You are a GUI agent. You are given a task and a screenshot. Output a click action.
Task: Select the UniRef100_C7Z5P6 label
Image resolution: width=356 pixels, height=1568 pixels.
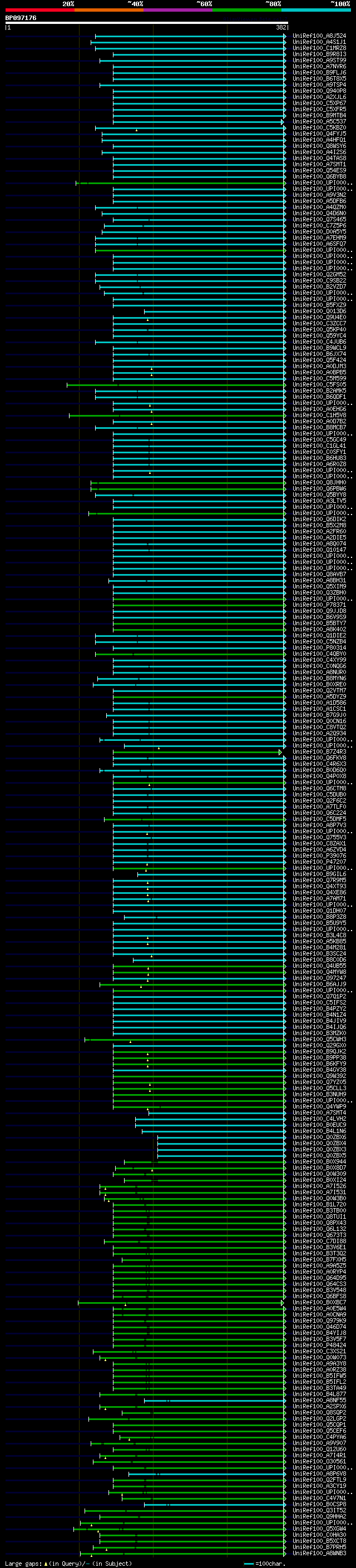tap(319, 225)
